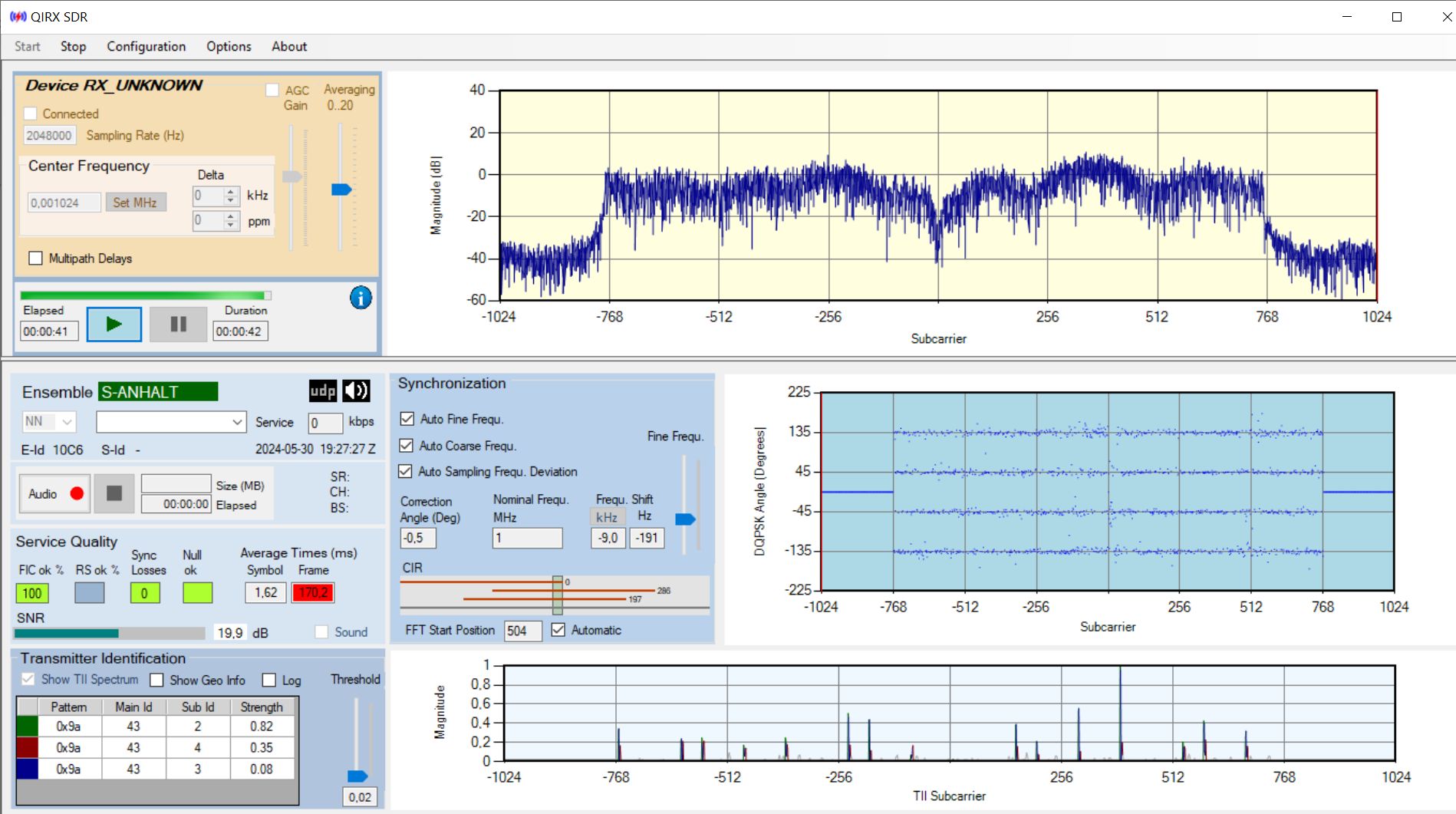Mute audio with the speaker icon

(x=356, y=391)
